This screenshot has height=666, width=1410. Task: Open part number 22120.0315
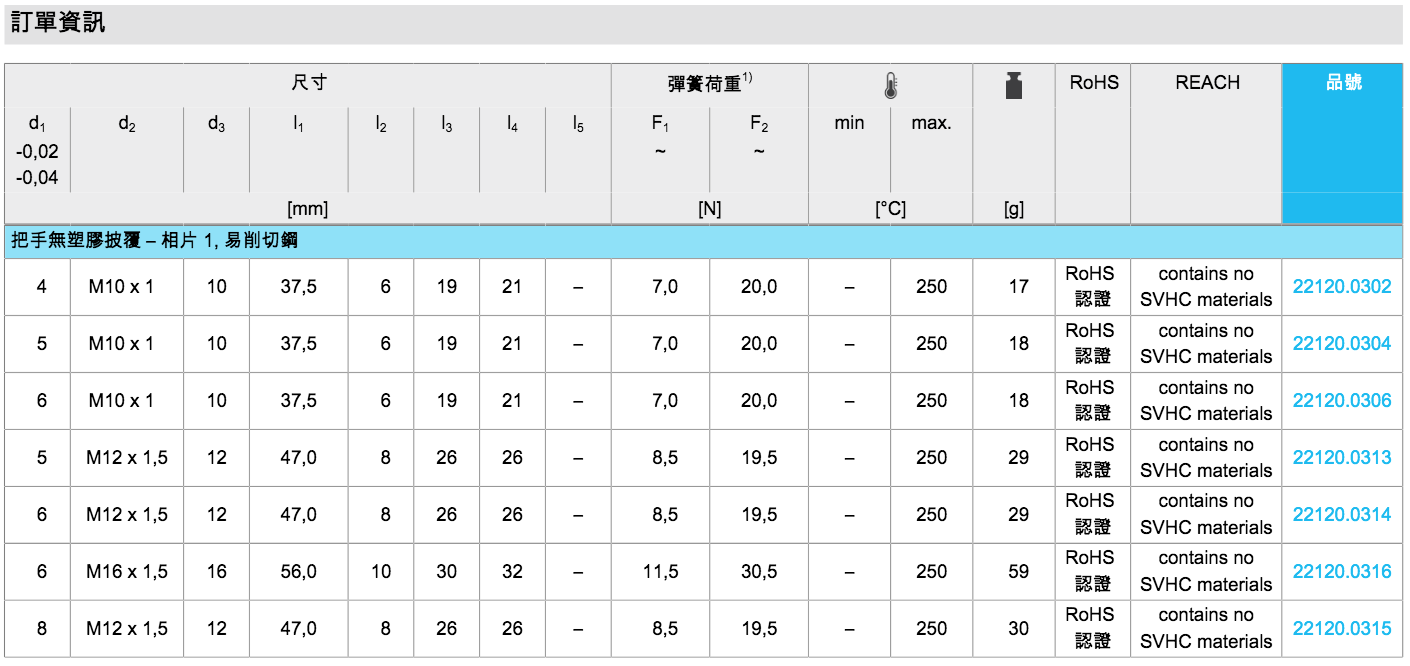(1341, 629)
